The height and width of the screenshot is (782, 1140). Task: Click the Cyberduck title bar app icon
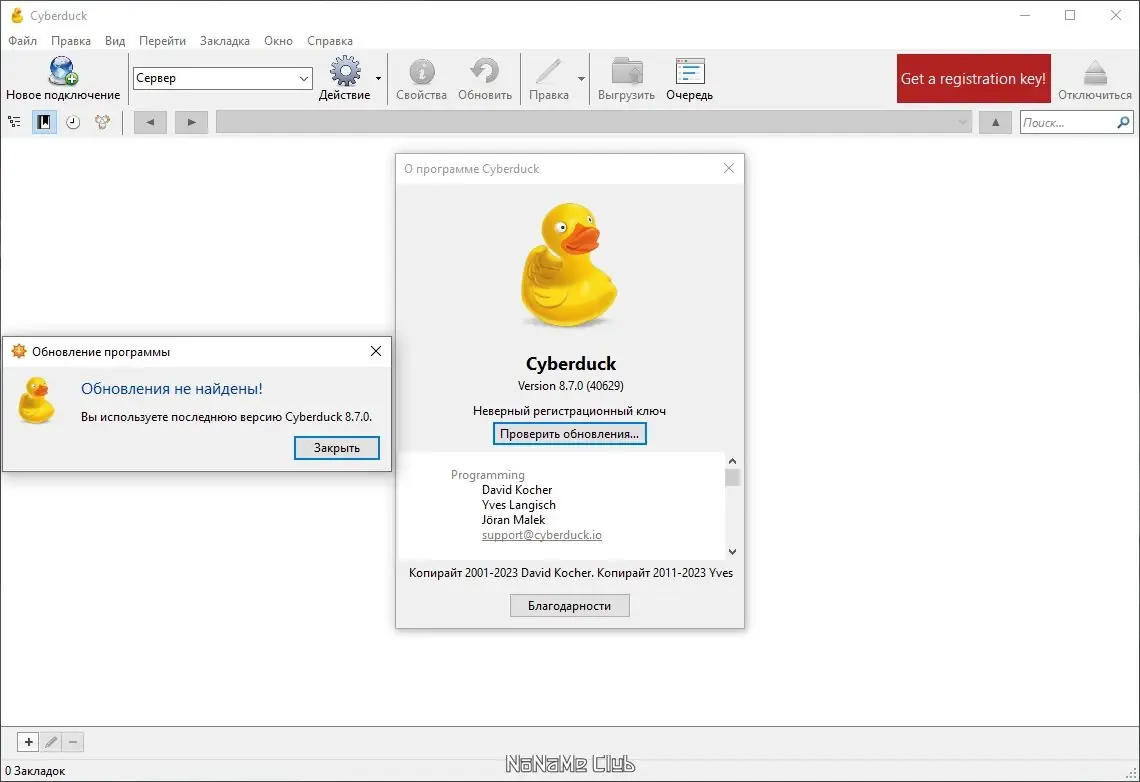tap(17, 15)
